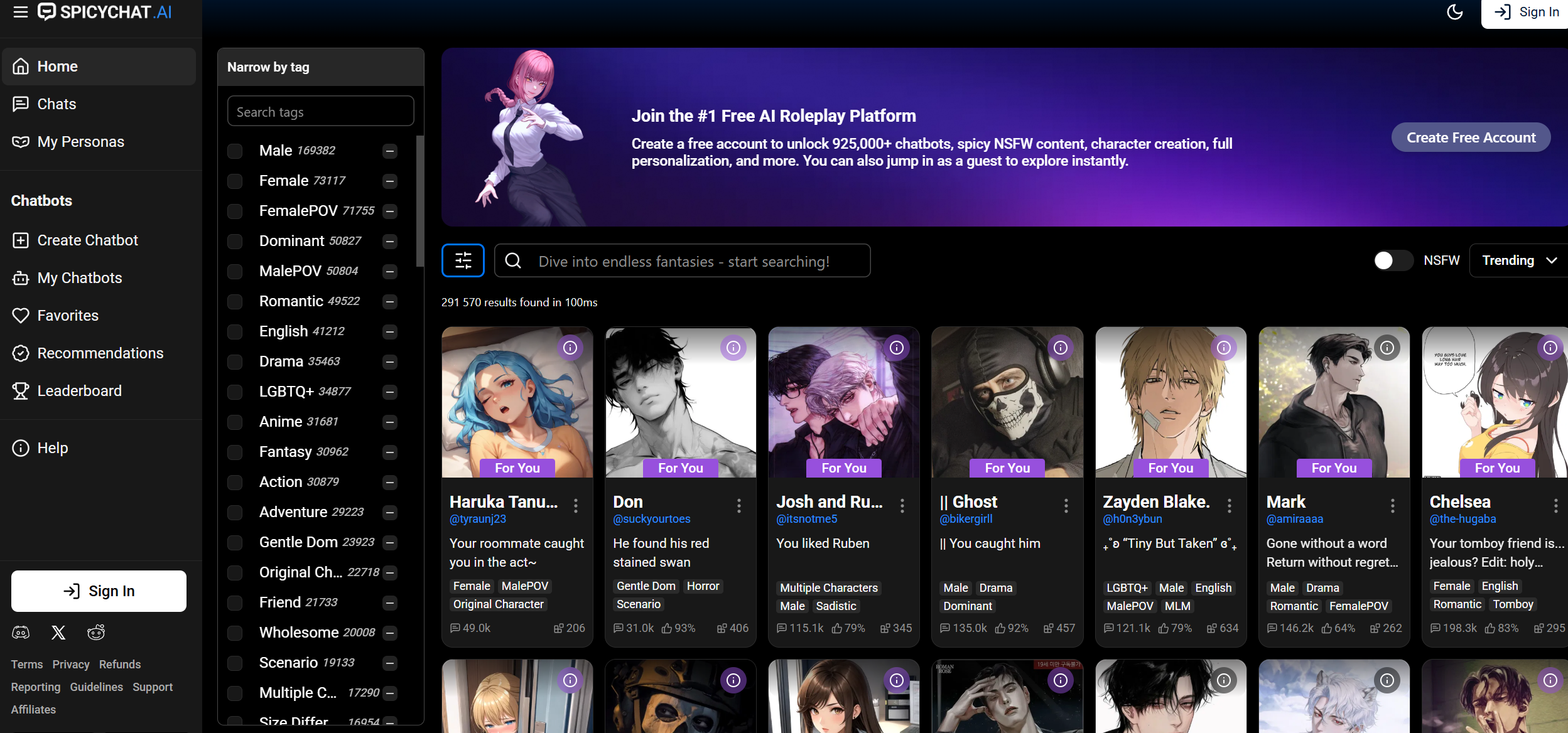1568x733 pixels.
Task: Click the tag list scrollbar
Action: click(420, 201)
